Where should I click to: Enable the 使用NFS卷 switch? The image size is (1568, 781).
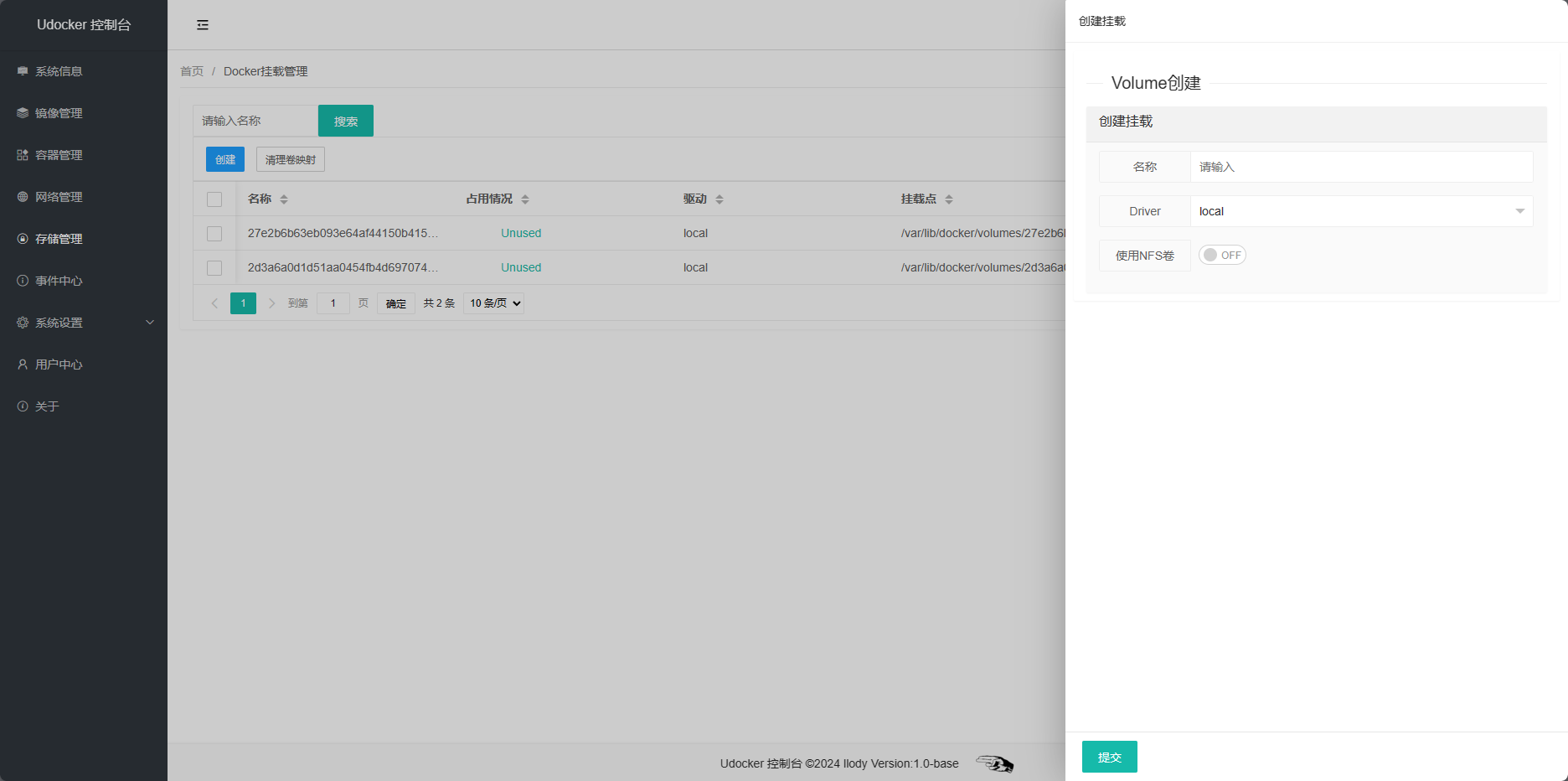tap(1222, 255)
